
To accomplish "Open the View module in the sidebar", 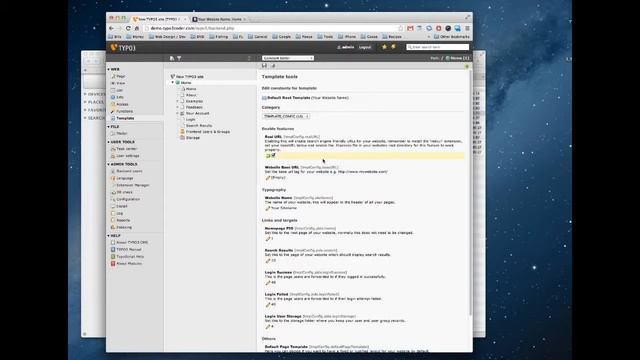I will 121,83.
